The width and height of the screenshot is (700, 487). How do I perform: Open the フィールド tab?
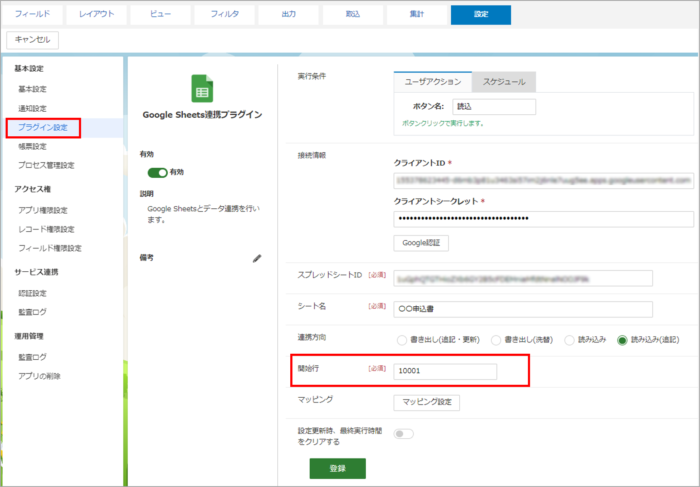click(x=32, y=14)
